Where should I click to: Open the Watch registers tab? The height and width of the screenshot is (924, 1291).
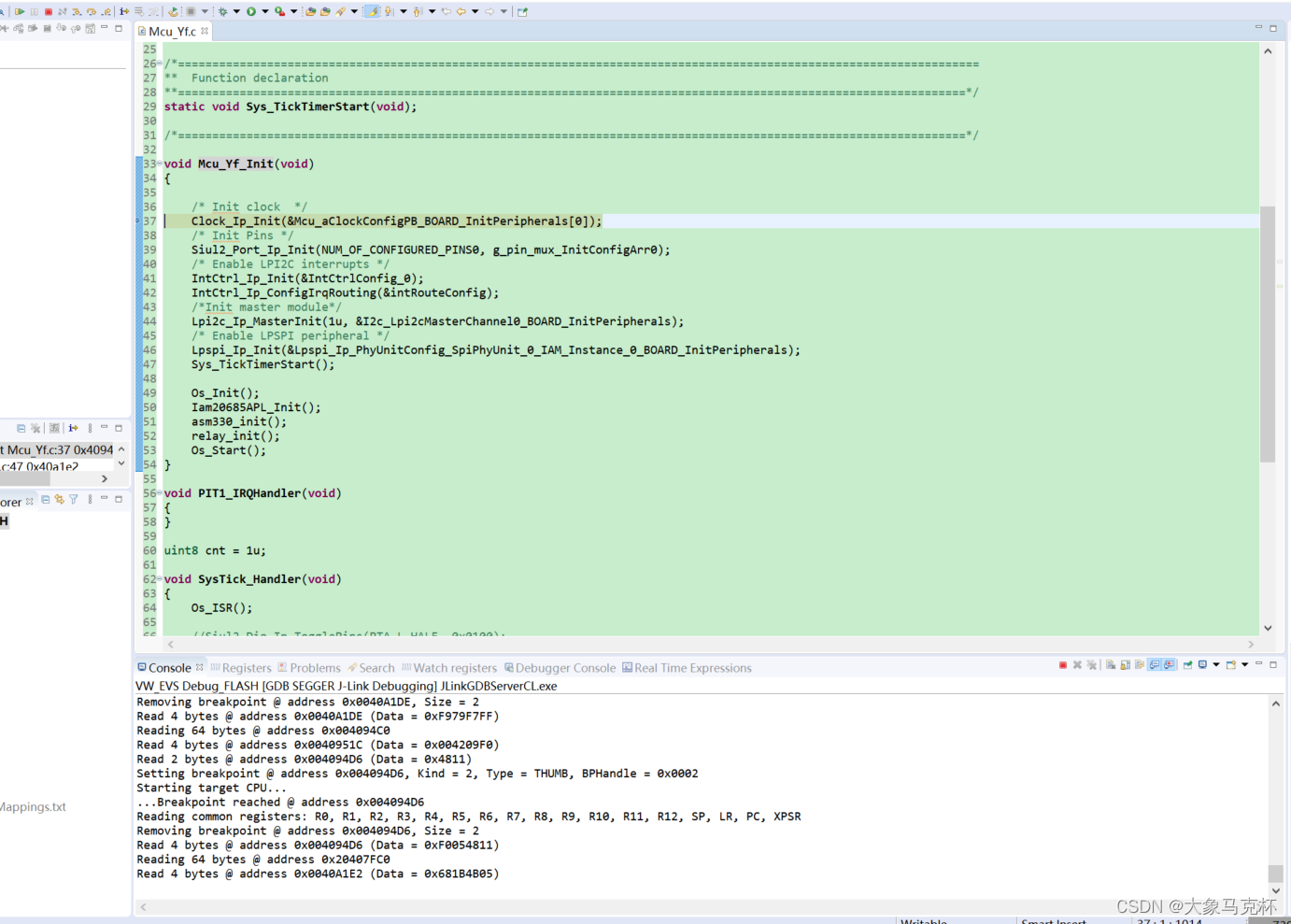click(449, 668)
